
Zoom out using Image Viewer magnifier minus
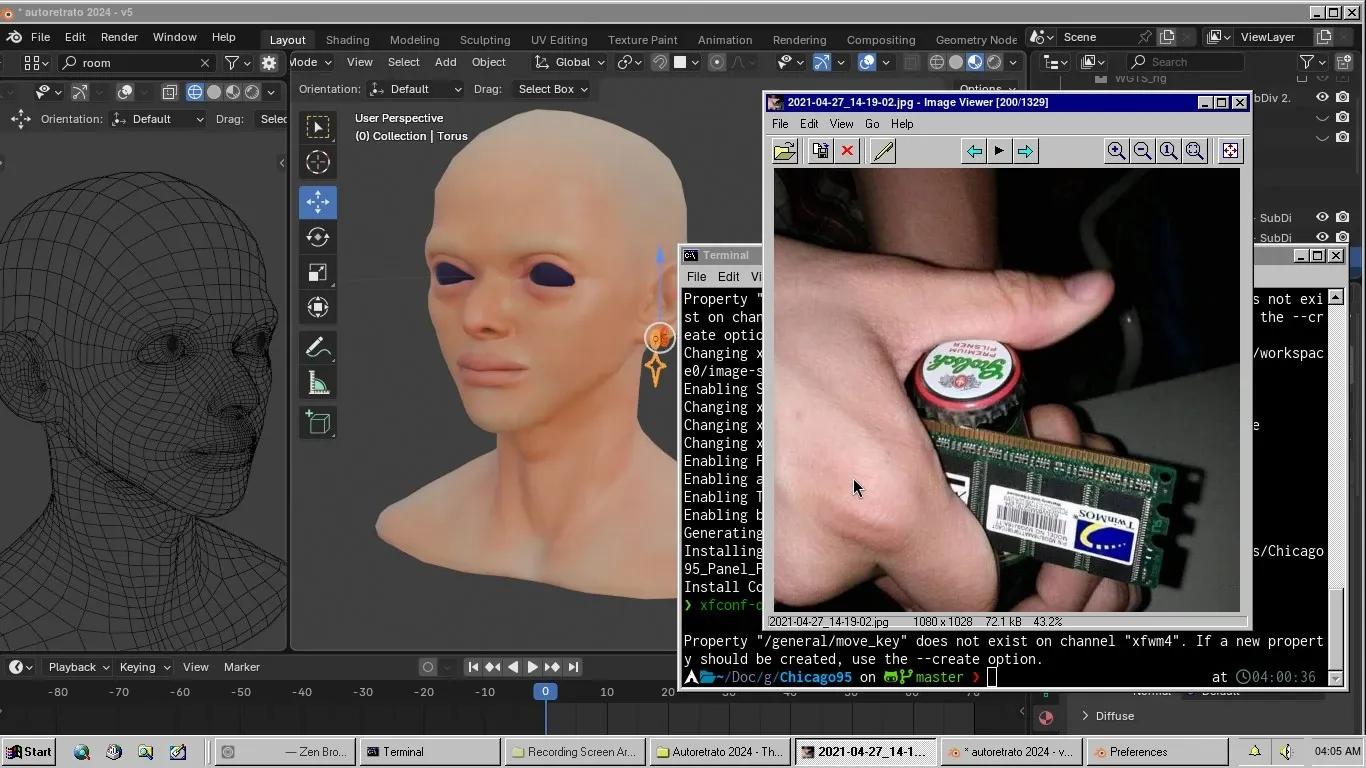[x=1142, y=151]
